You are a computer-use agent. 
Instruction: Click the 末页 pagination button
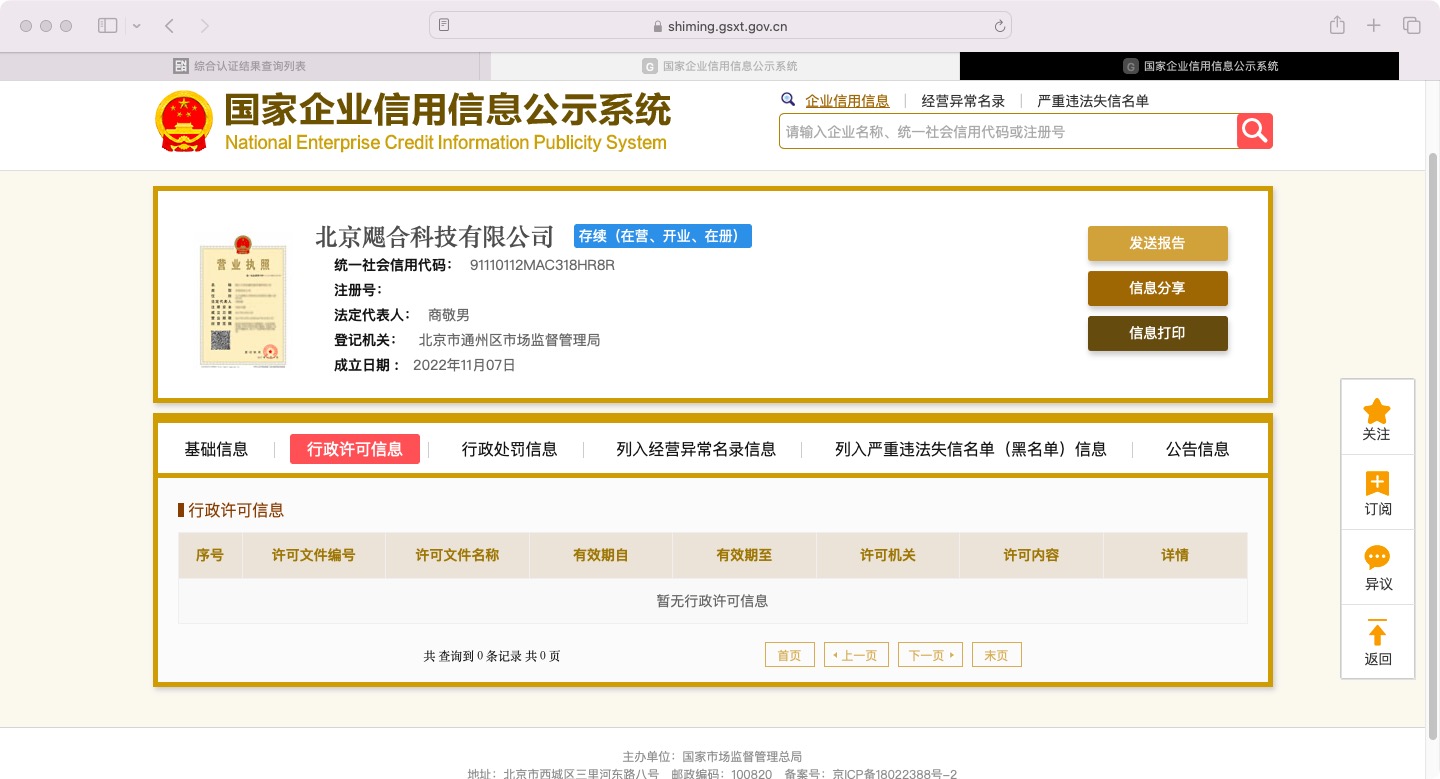[x=996, y=655]
